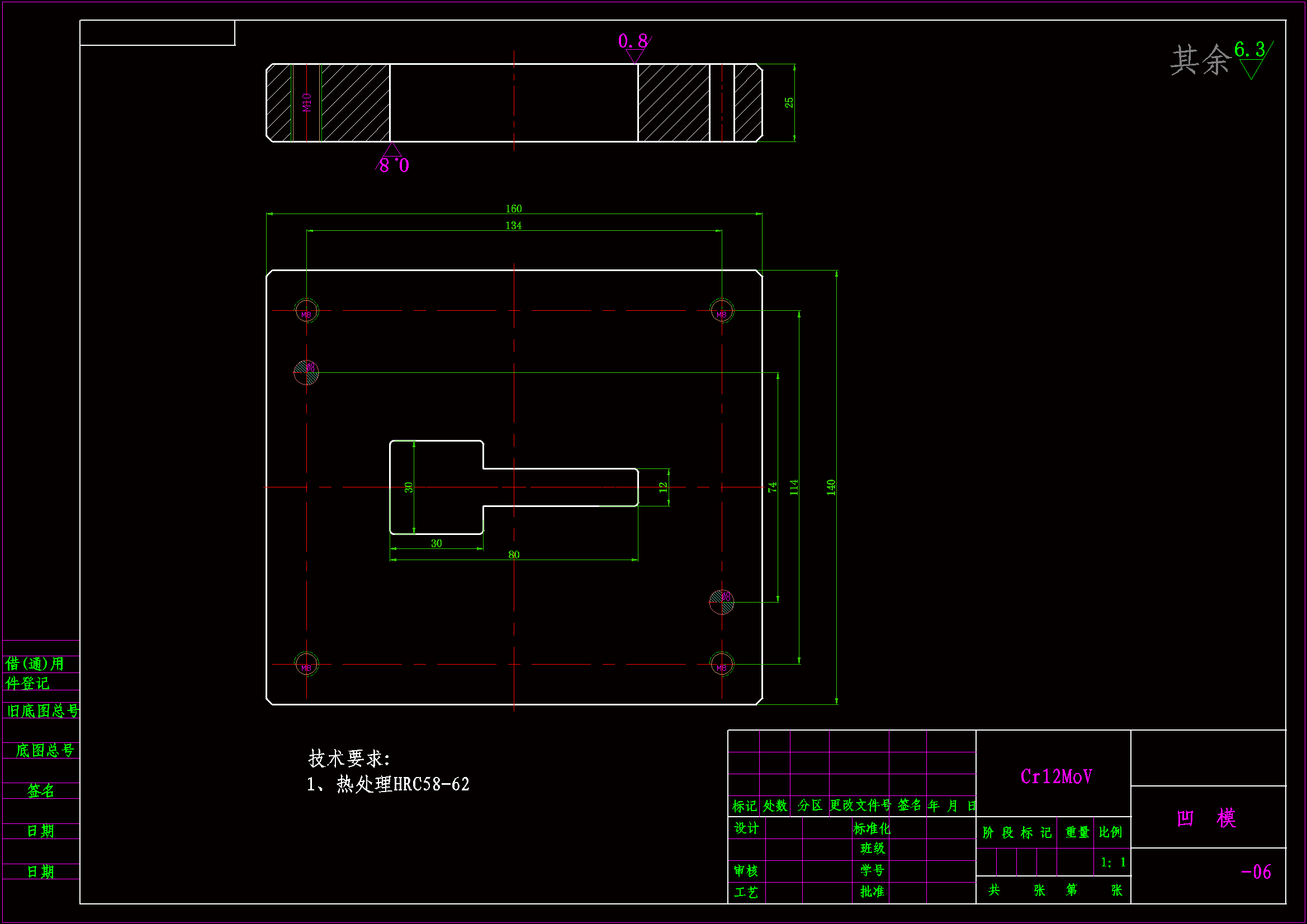Click the bottom-right M8 threaded hole
The height and width of the screenshot is (924, 1307).
click(x=721, y=664)
